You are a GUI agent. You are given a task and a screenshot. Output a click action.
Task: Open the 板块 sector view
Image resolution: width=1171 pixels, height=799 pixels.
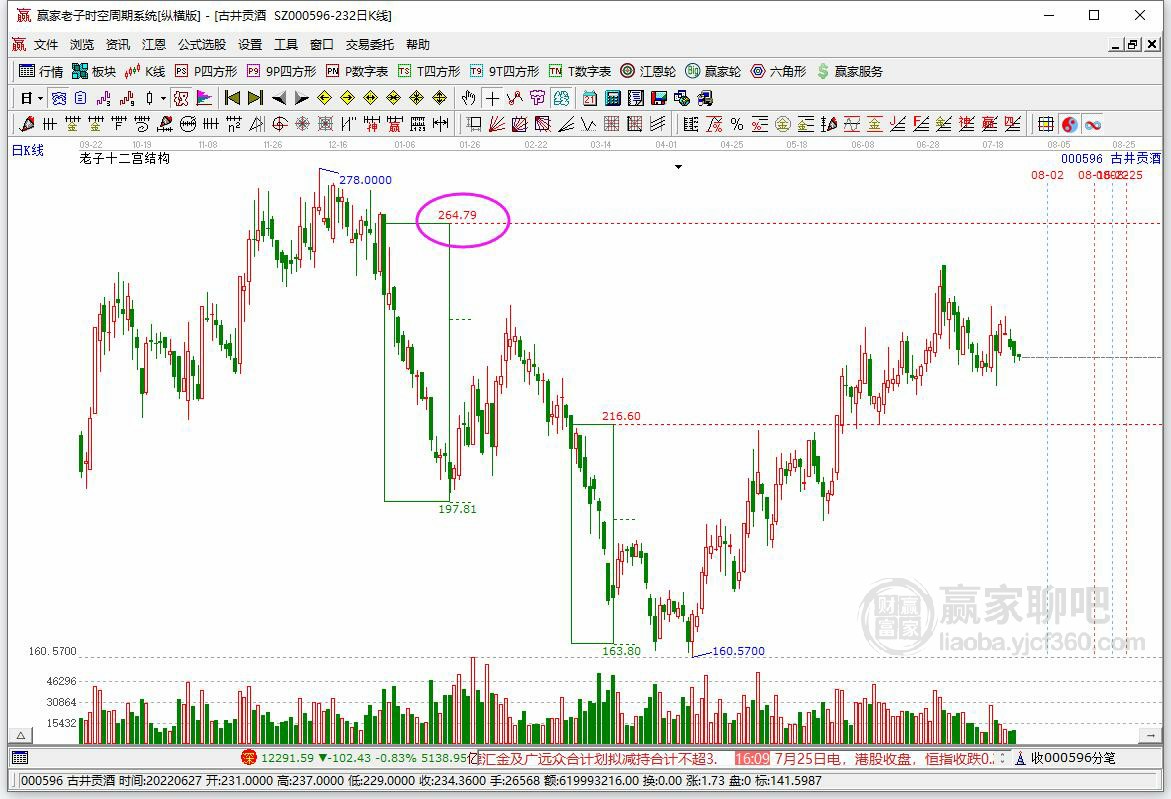94,71
